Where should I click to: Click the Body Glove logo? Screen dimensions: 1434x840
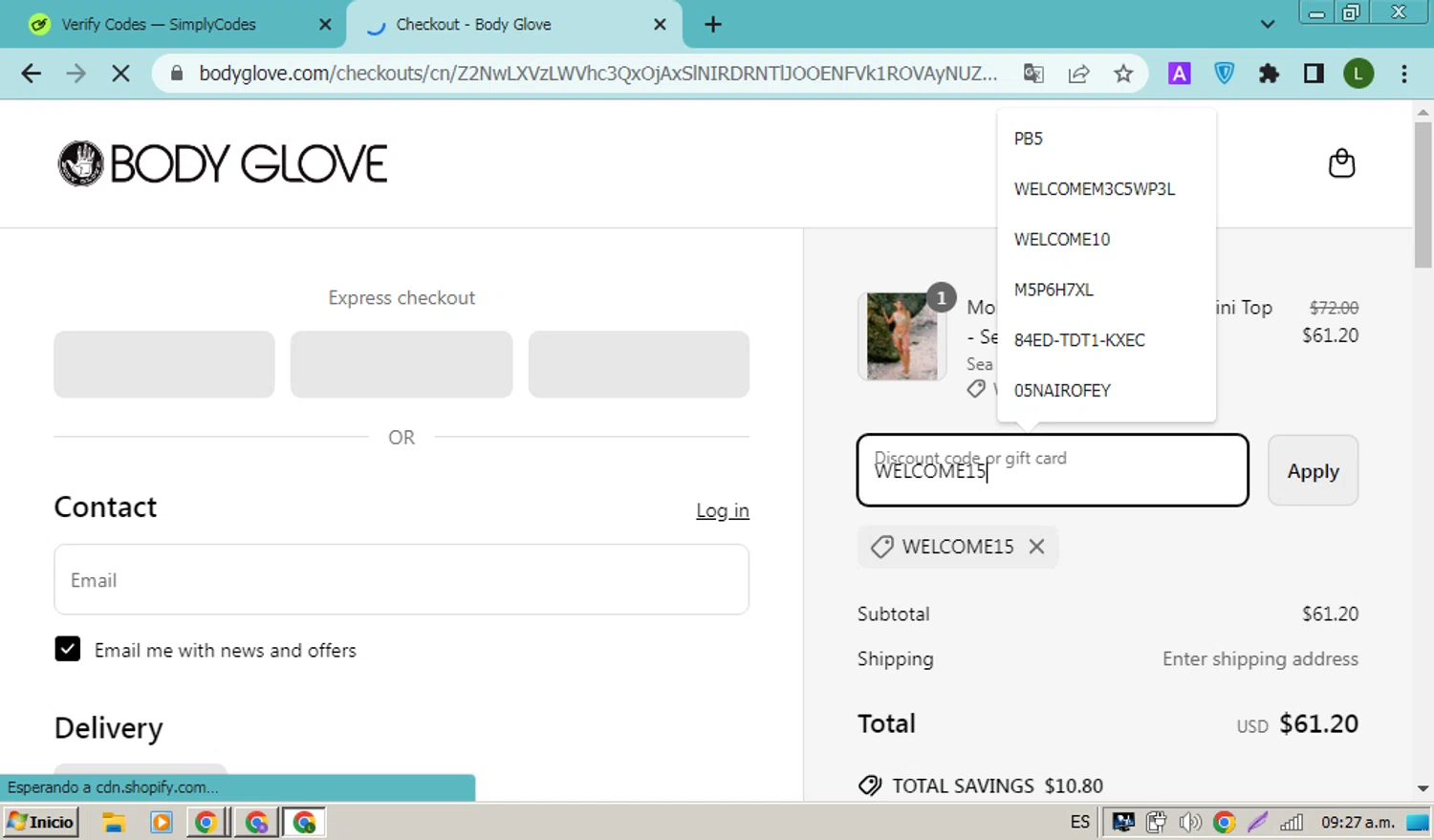click(223, 163)
